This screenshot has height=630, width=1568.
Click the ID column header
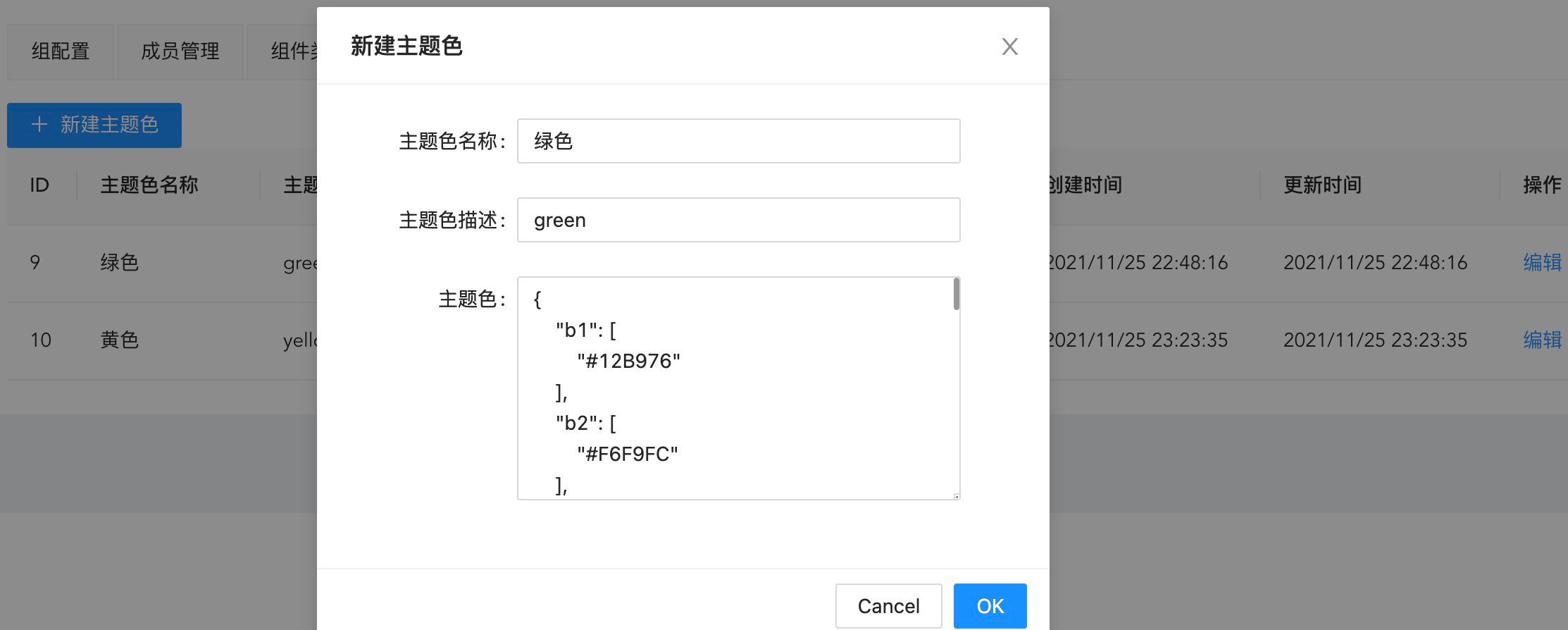(x=39, y=185)
